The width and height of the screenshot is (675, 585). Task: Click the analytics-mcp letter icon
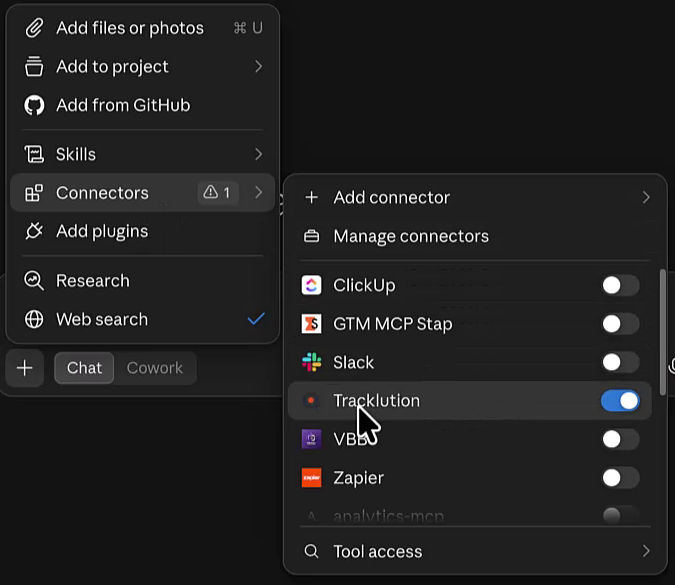pyautogui.click(x=312, y=516)
